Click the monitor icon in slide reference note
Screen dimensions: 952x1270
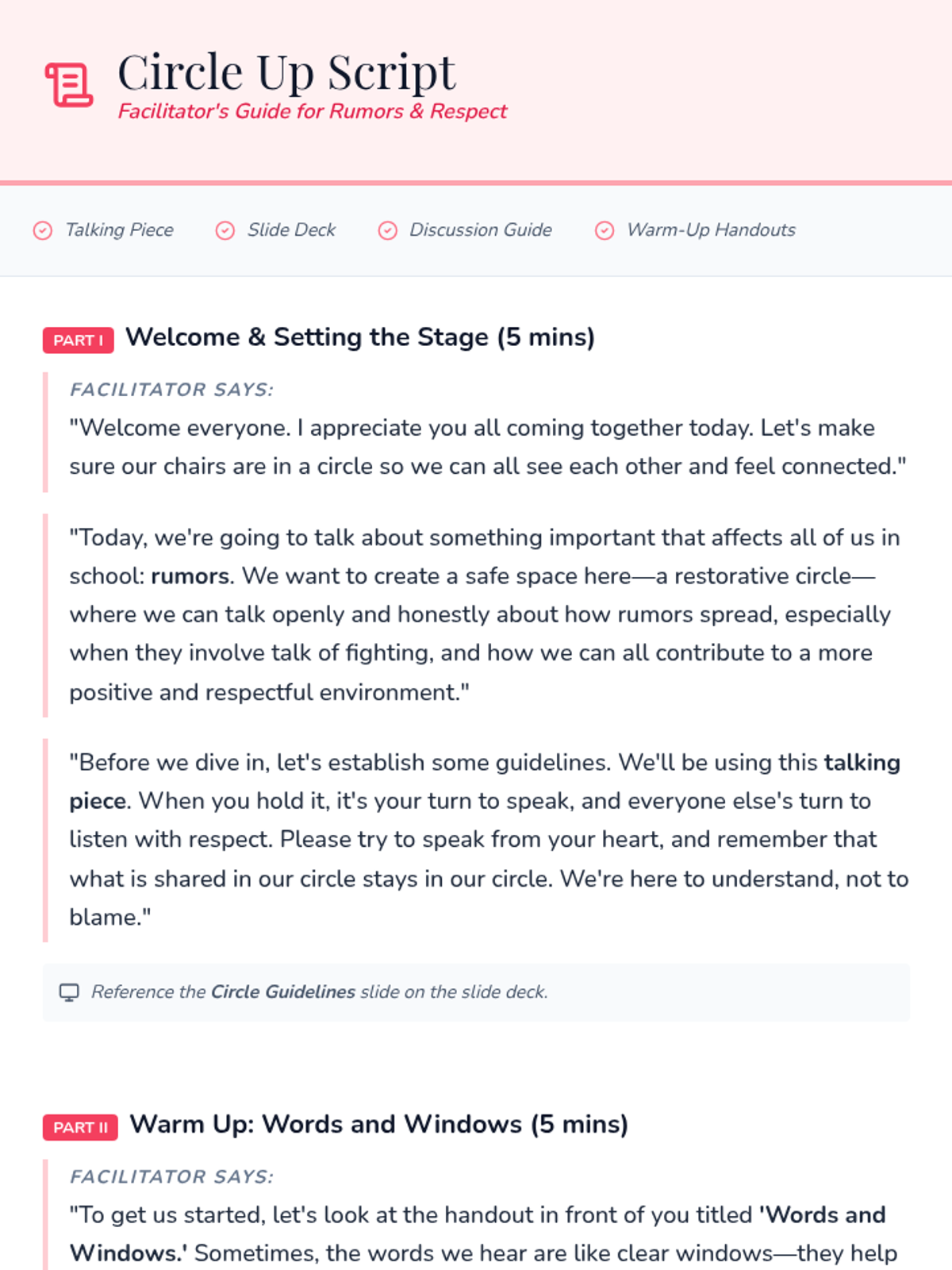tap(69, 992)
